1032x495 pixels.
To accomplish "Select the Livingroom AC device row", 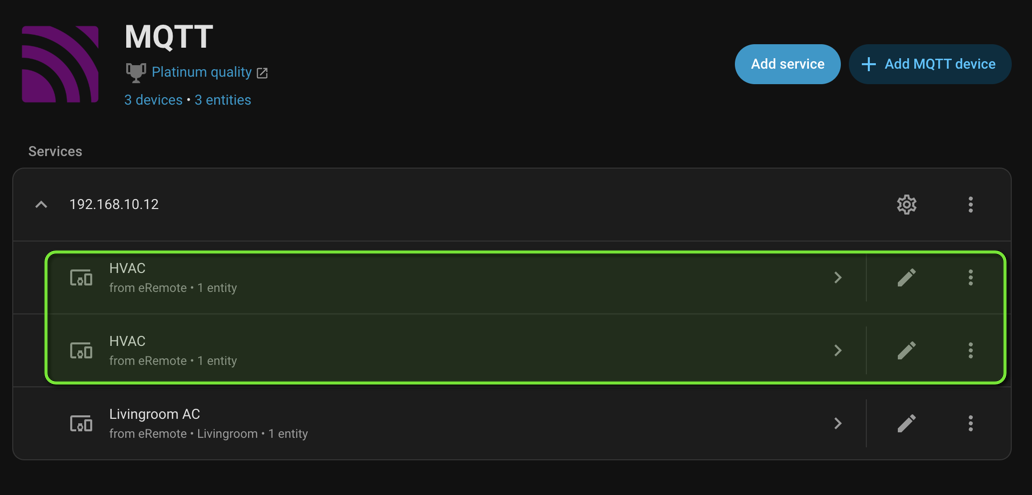I will 400,424.
